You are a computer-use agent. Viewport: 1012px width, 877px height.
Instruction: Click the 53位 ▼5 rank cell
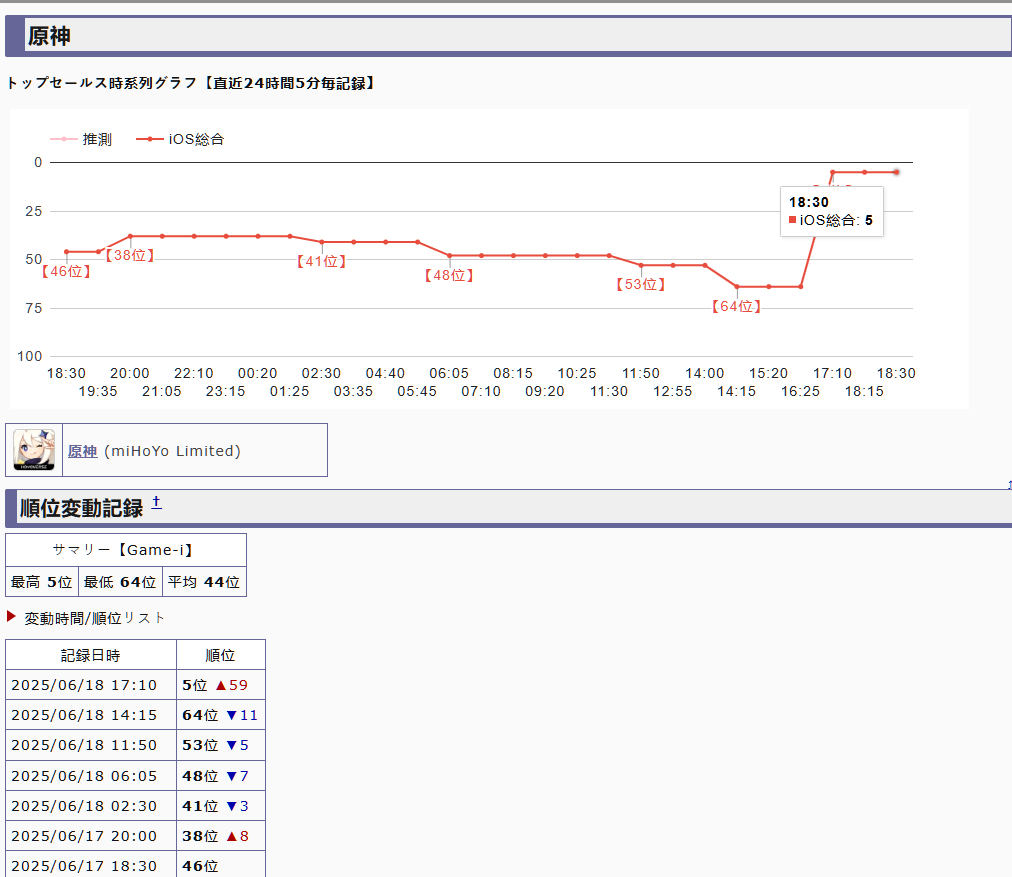(221, 745)
